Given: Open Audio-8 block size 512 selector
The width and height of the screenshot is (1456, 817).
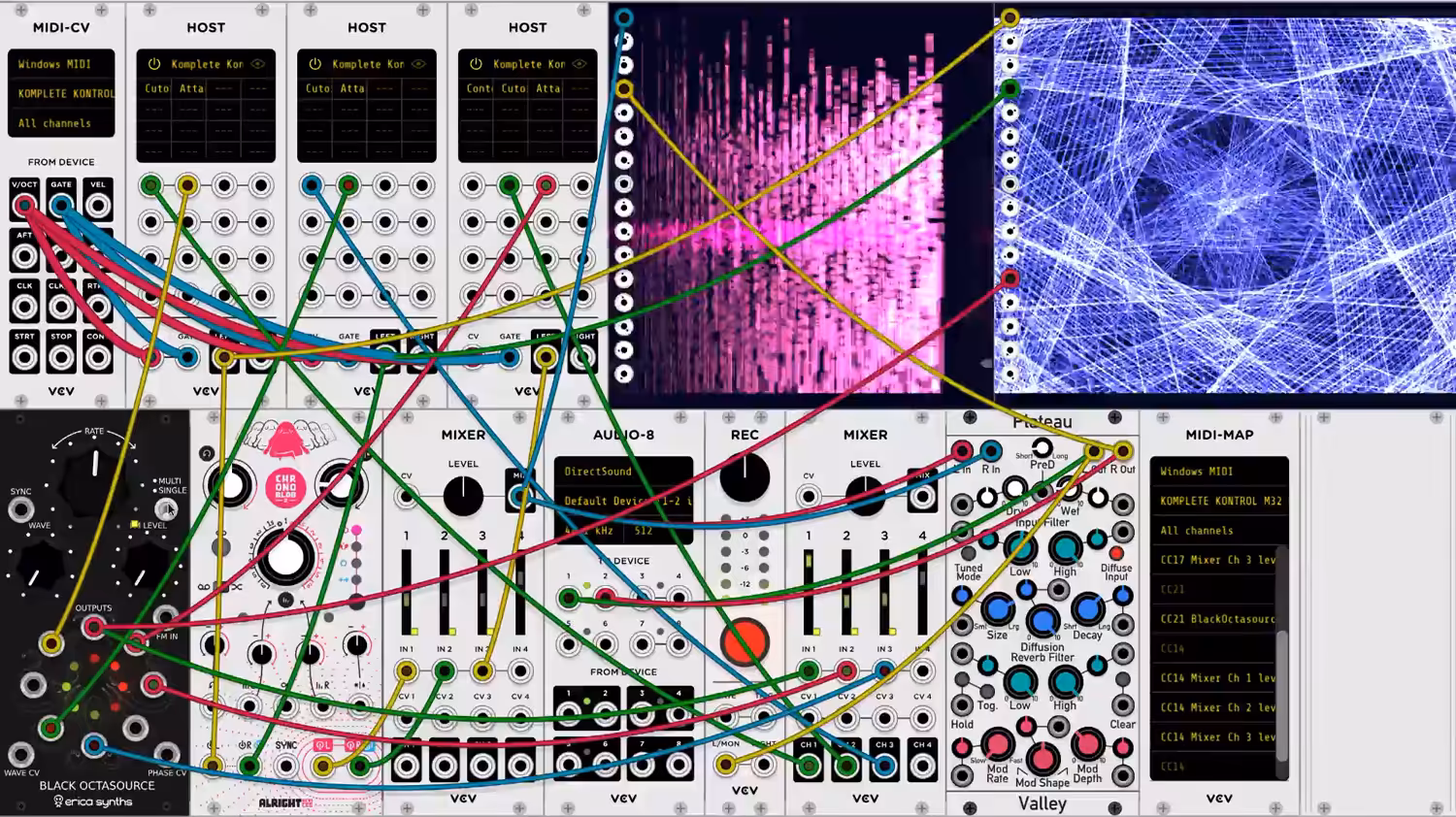Looking at the screenshot, I should coord(659,531).
